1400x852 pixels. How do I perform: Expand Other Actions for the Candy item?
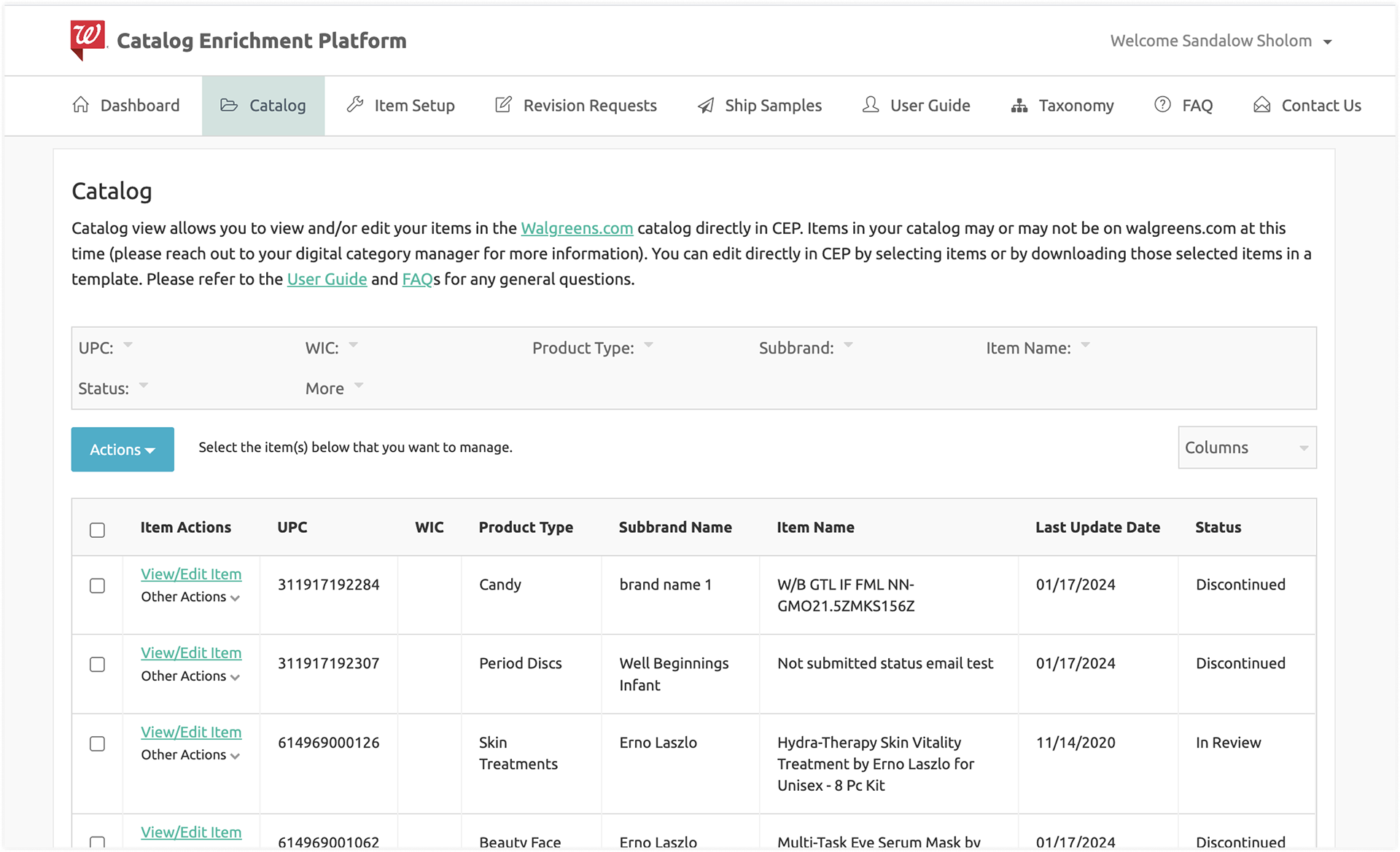point(190,597)
